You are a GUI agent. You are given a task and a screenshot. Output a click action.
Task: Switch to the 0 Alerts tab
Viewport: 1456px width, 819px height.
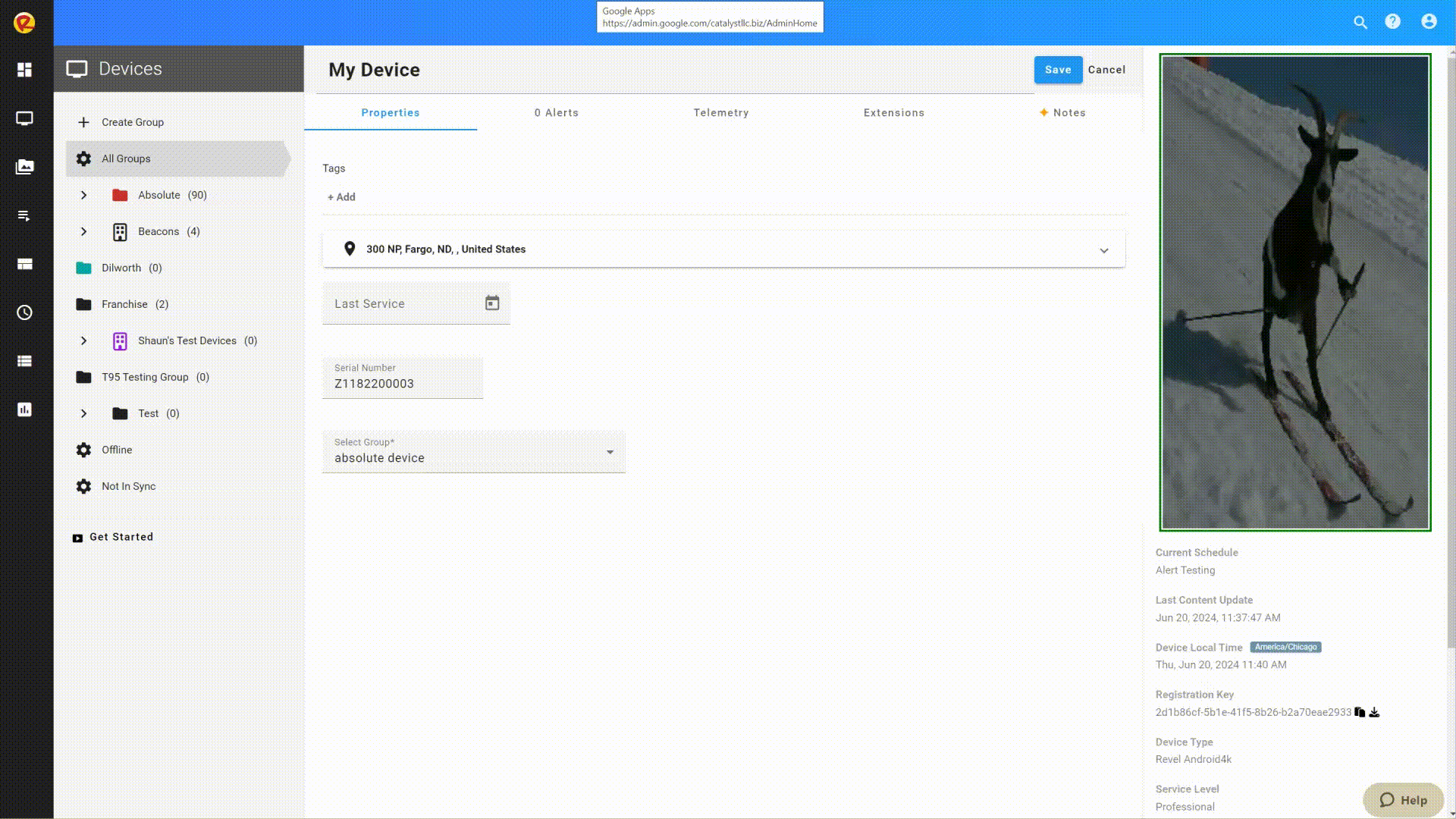click(x=557, y=112)
